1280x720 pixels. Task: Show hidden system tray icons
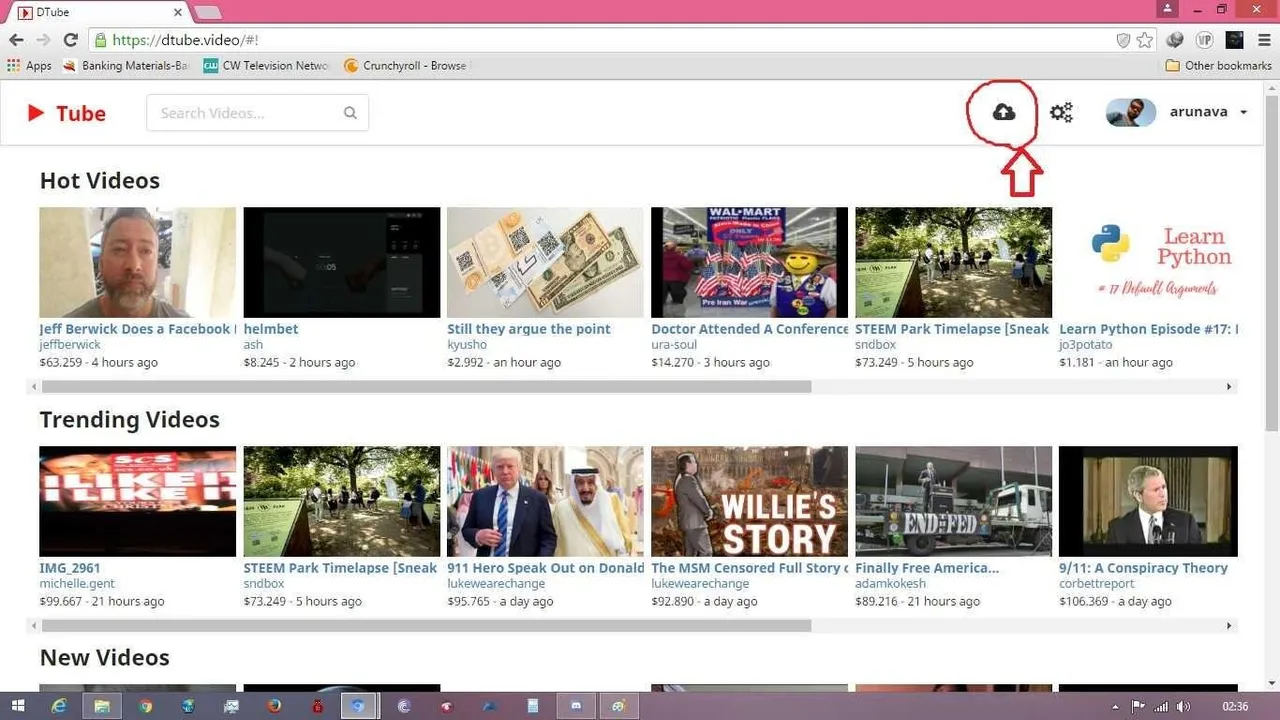click(1116, 706)
